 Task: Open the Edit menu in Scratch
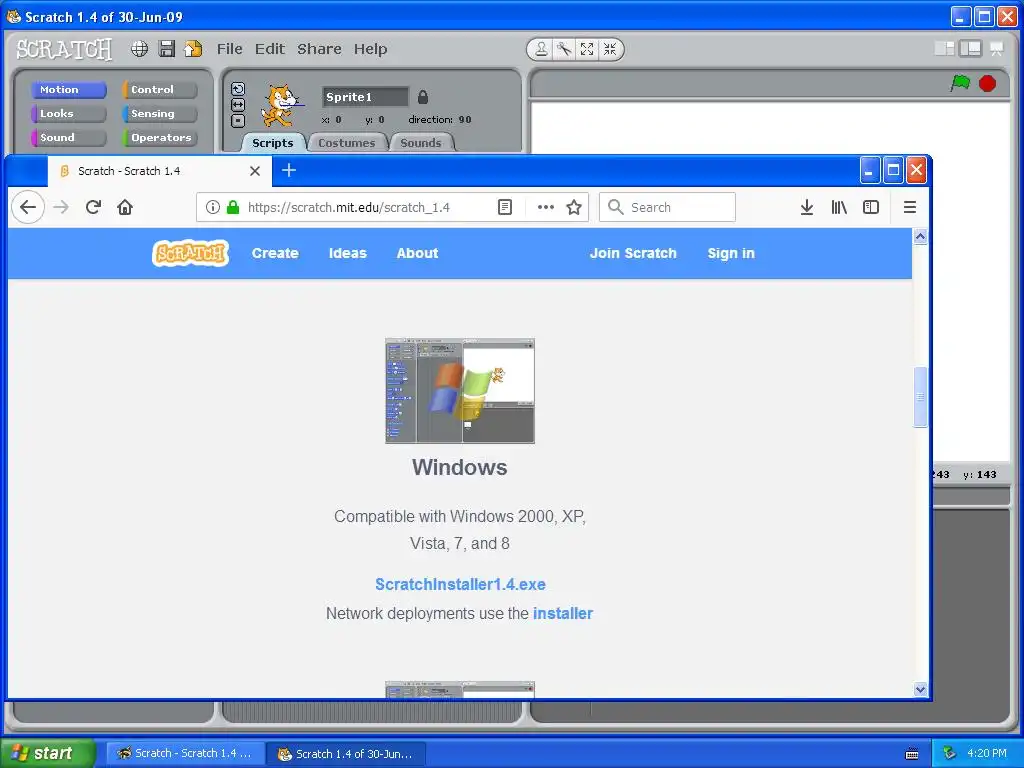pyautogui.click(x=270, y=49)
